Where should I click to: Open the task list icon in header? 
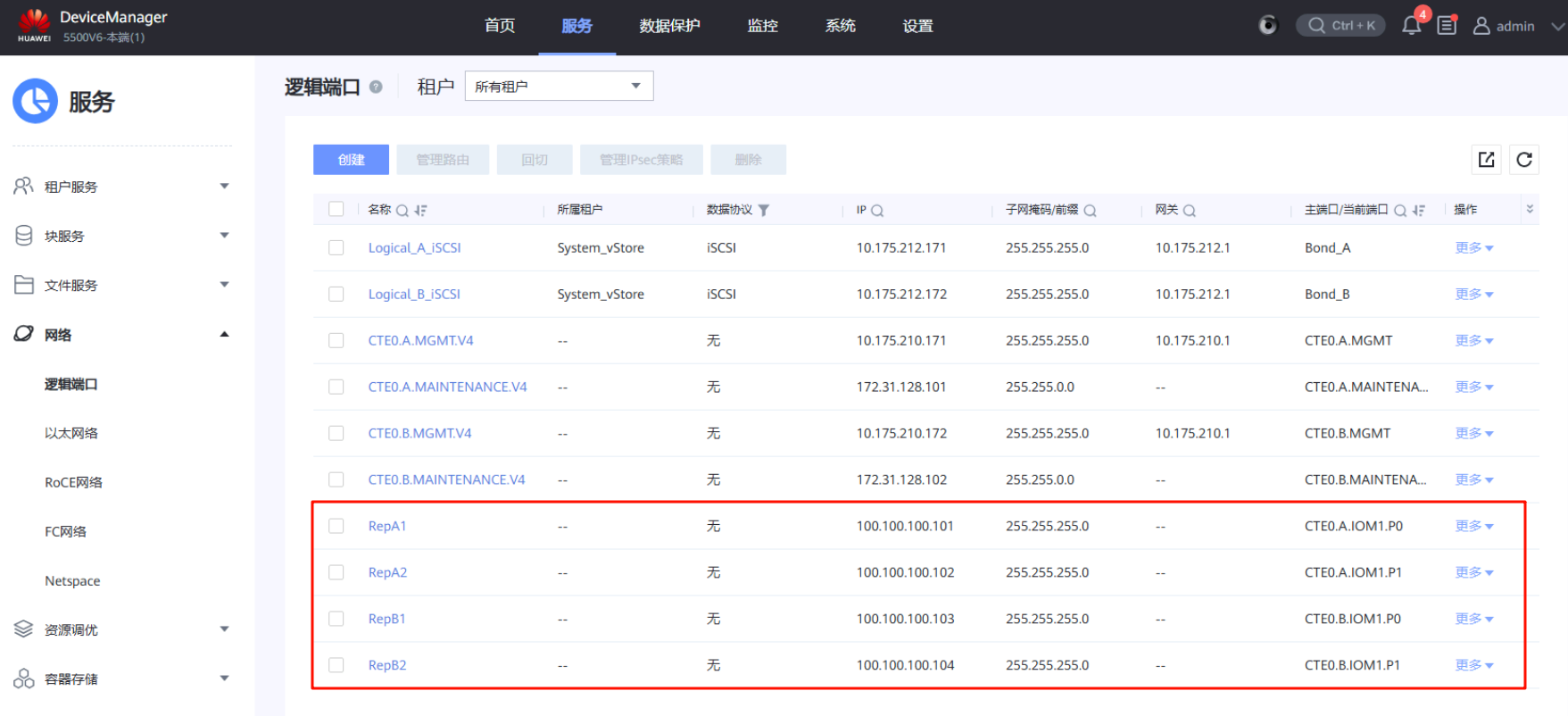pyautogui.click(x=1447, y=26)
